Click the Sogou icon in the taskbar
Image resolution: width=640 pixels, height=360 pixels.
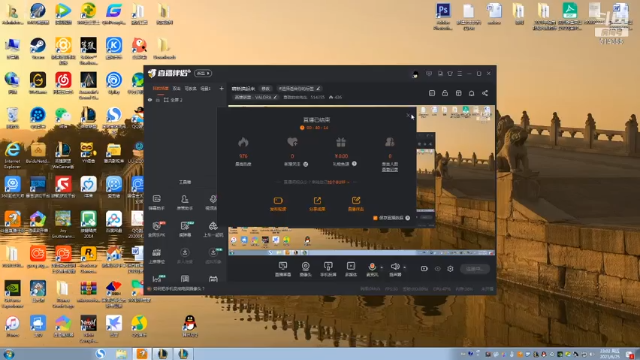[100, 354]
